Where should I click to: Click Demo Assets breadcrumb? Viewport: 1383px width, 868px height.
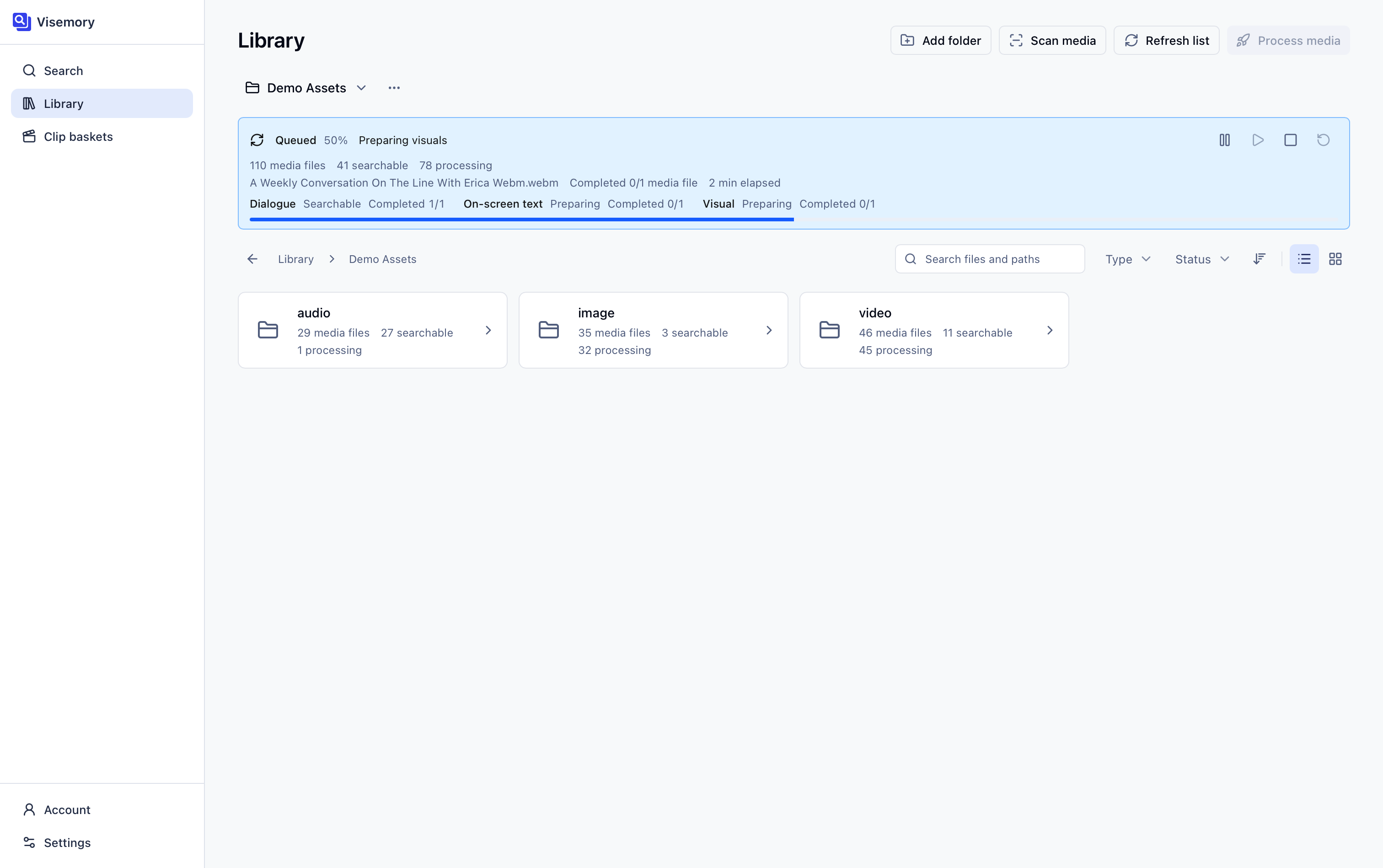coord(382,259)
